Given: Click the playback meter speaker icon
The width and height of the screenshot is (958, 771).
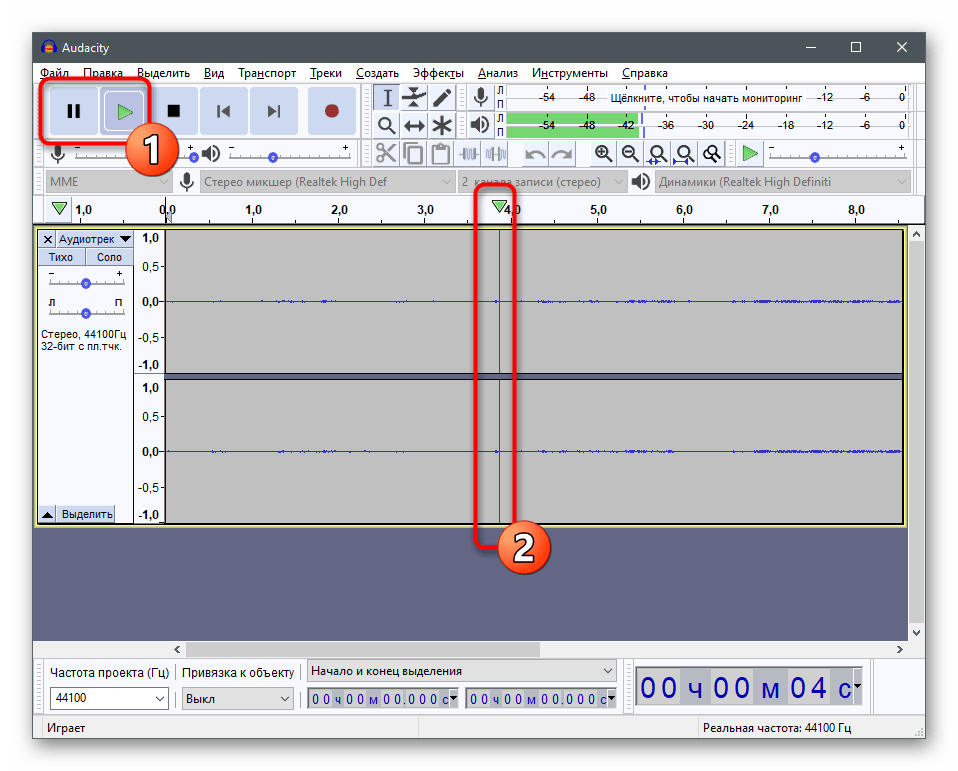Looking at the screenshot, I should tap(480, 125).
